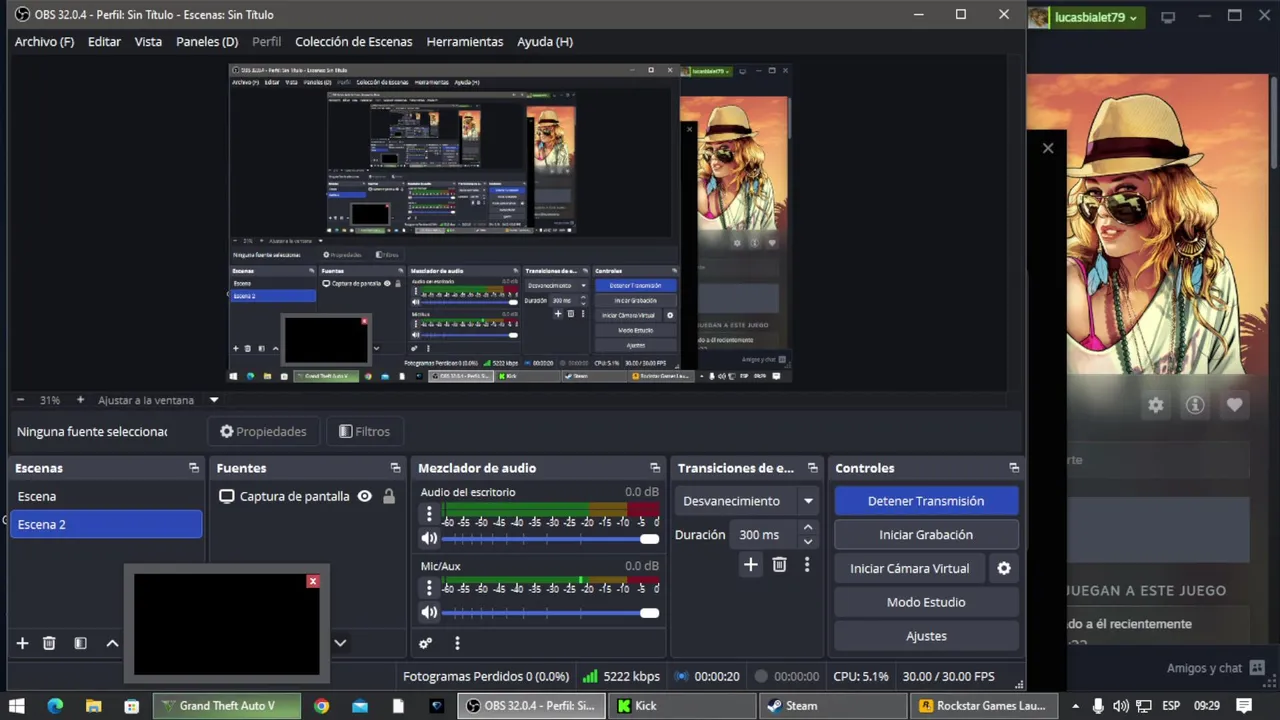1280x720 pixels.
Task: Mute Audio del escritorio speaker icon
Action: [429, 538]
